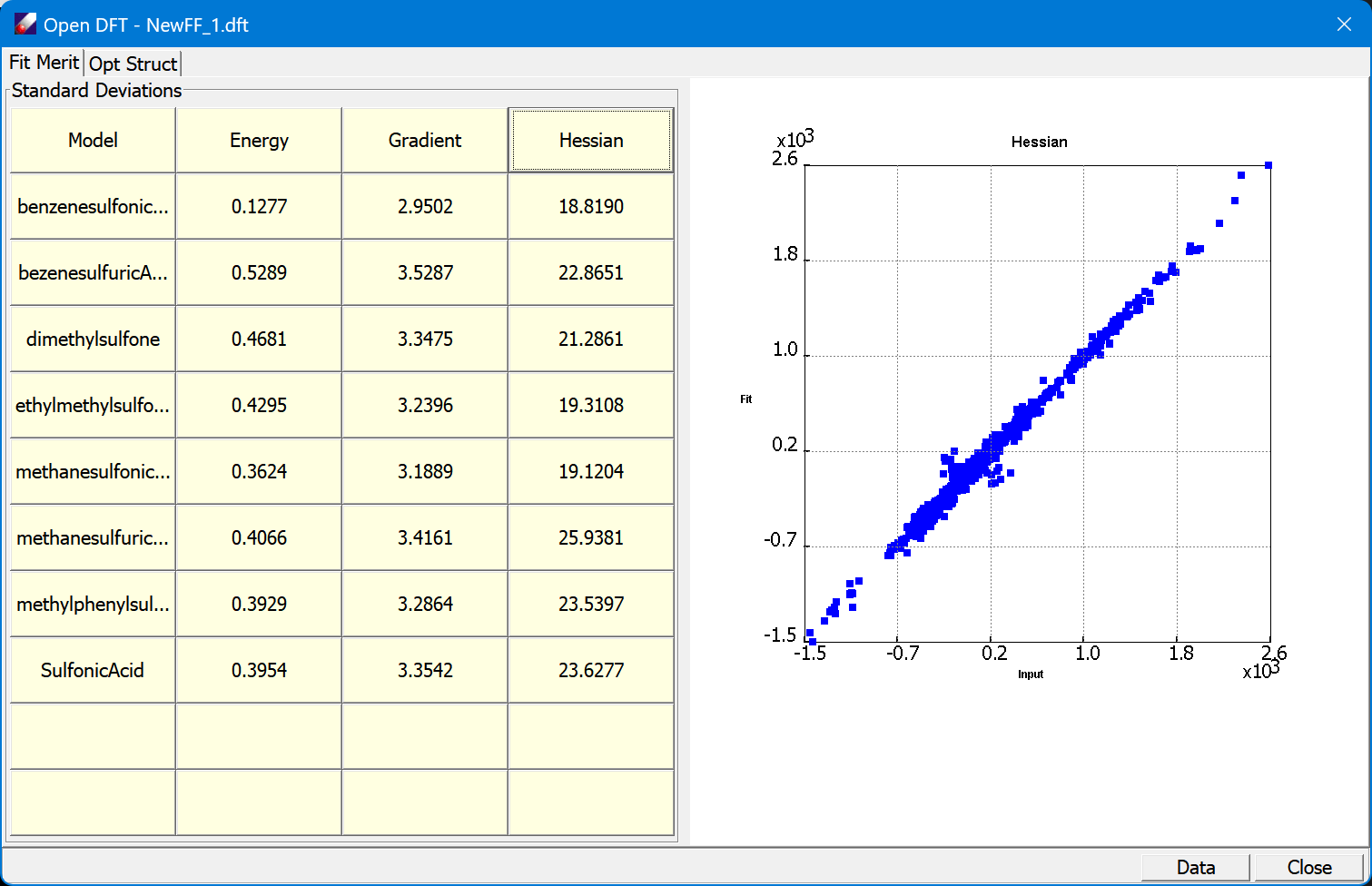Screen dimensions: 1372x886
Task: Click the Data button
Action: [1195, 867]
